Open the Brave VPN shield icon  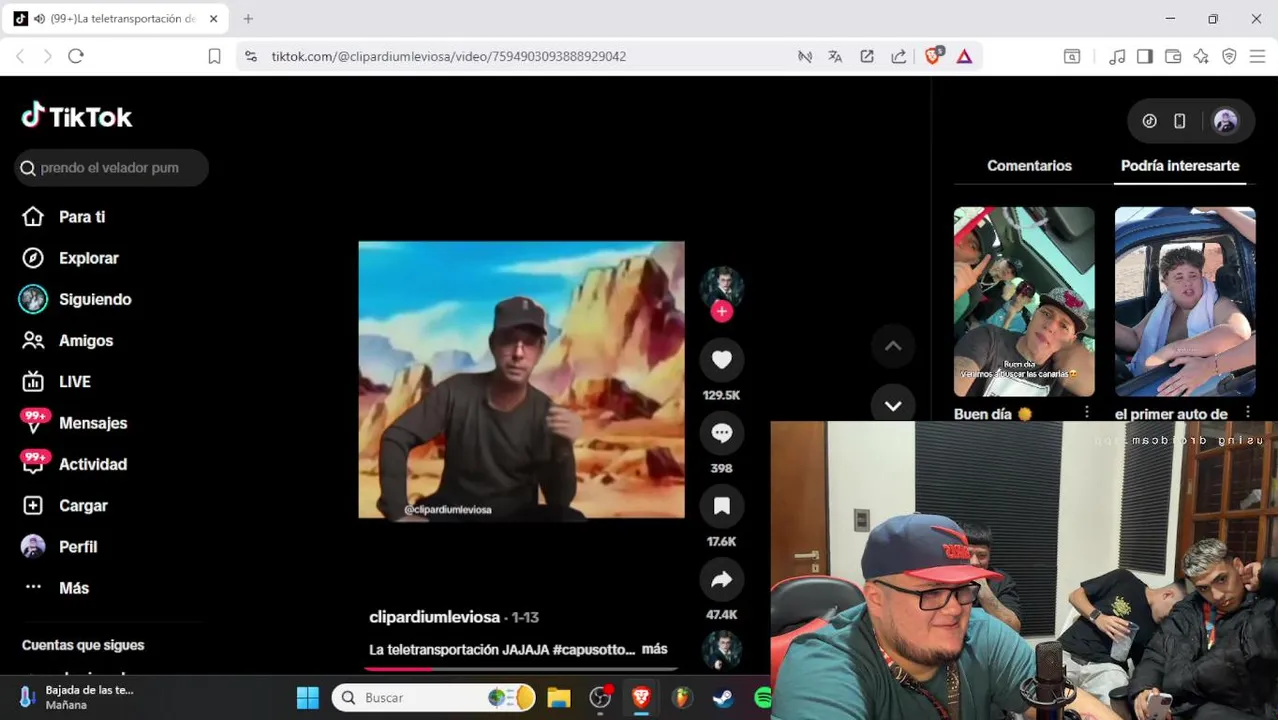[1229, 56]
